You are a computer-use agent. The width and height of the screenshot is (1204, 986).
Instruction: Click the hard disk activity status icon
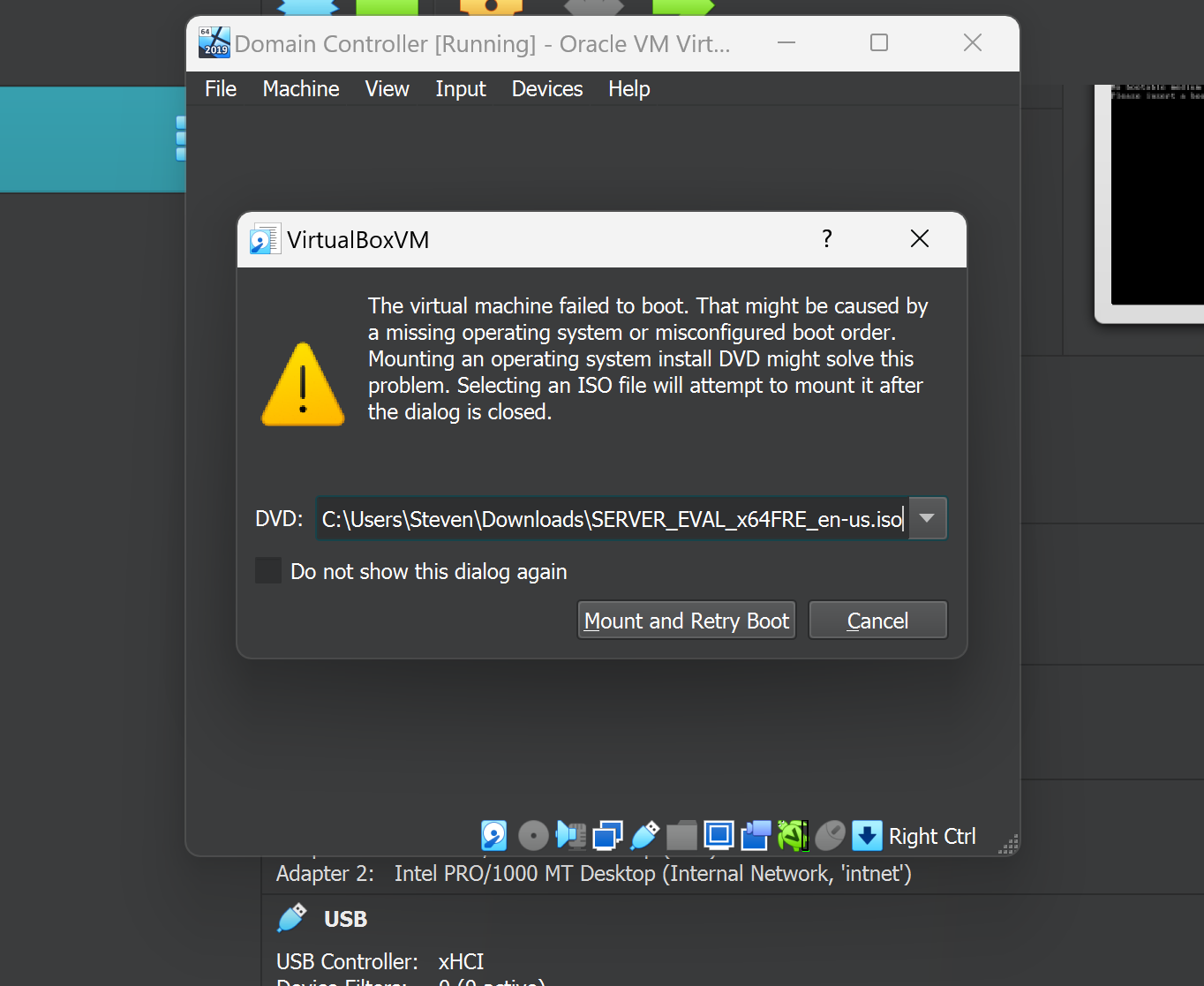pos(493,835)
